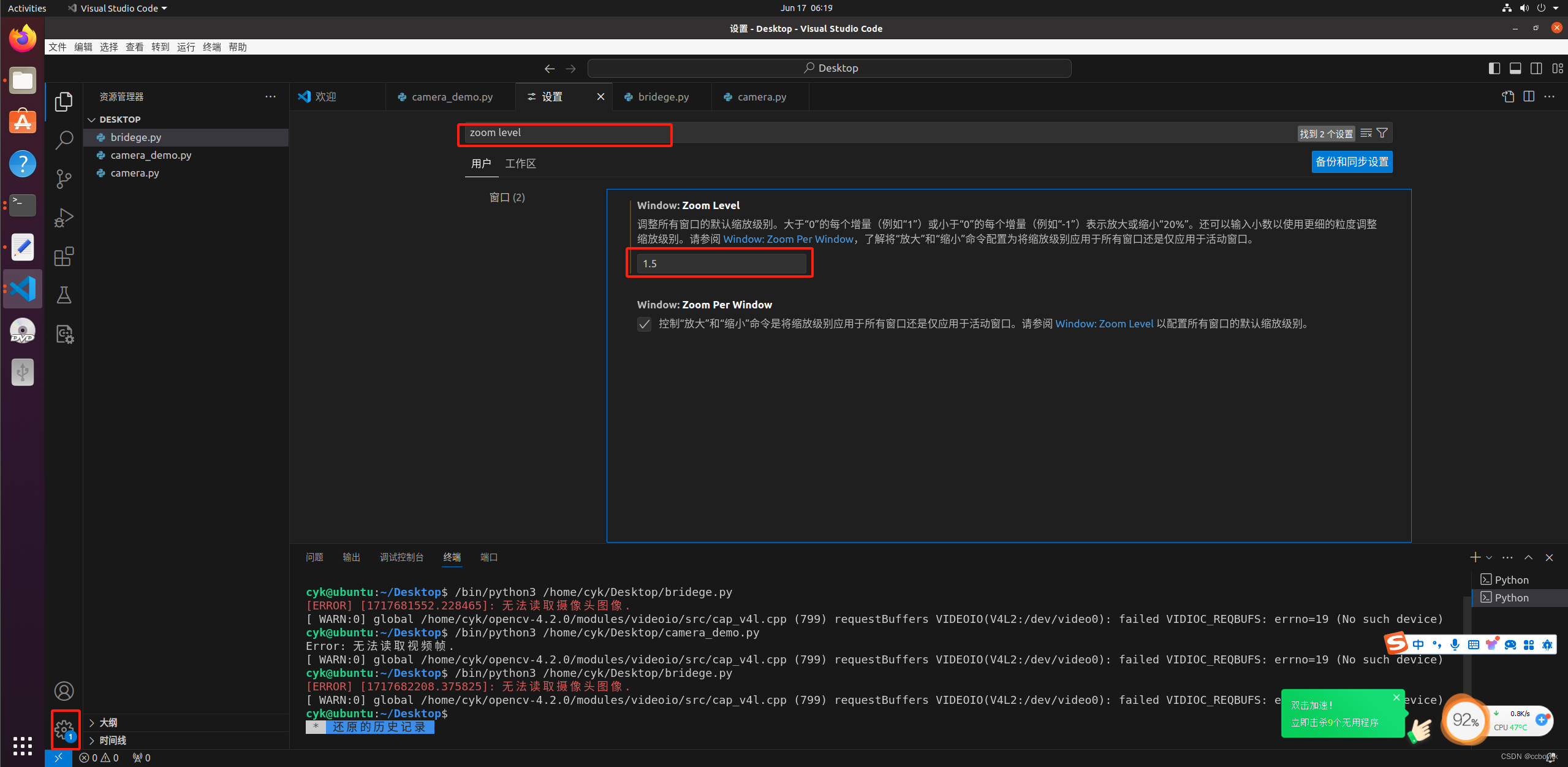This screenshot has height=767, width=1568.
Task: Switch to the camera_demo.py tab
Action: coord(452,97)
